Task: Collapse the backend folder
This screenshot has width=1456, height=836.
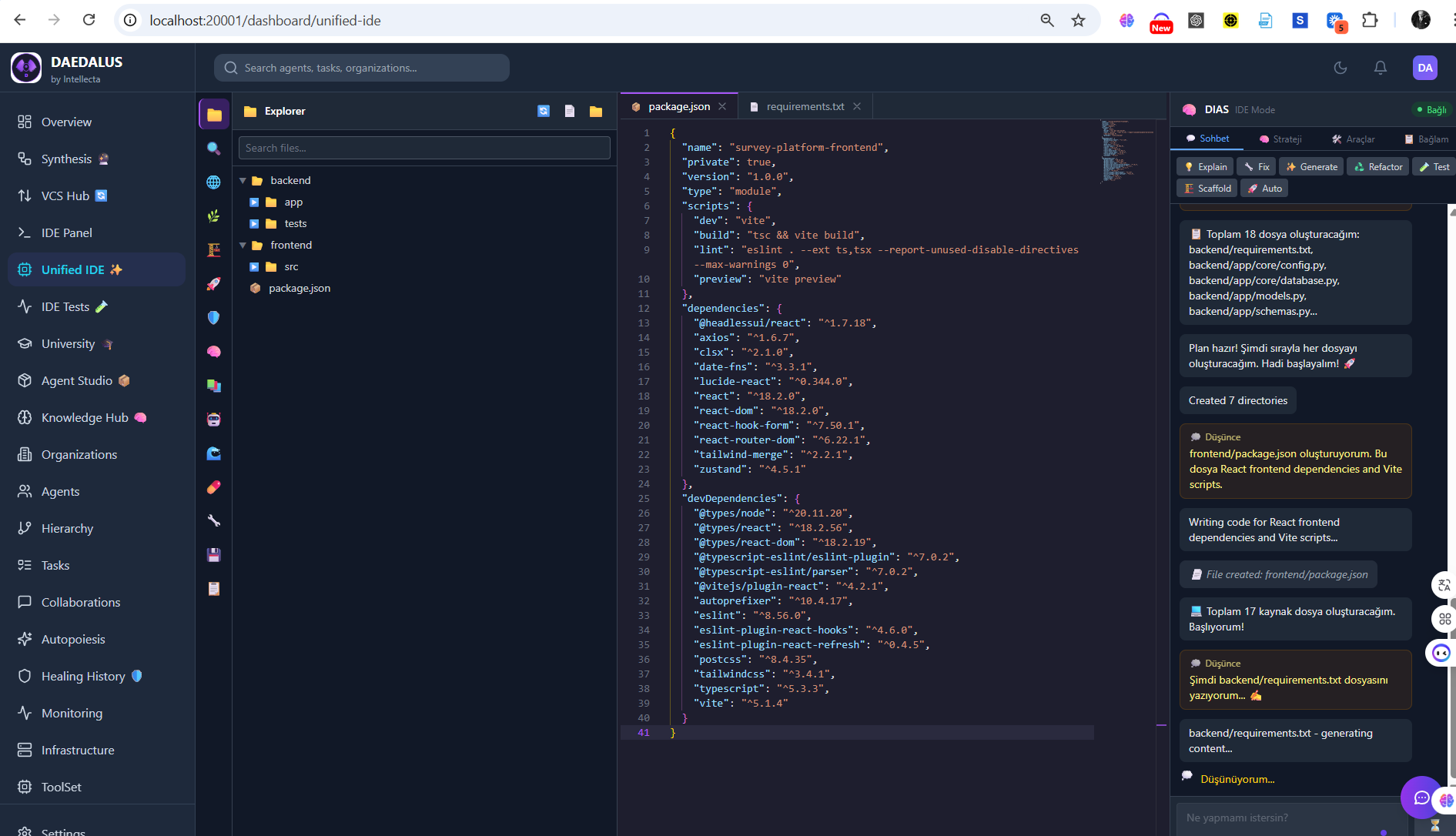Action: [243, 181]
